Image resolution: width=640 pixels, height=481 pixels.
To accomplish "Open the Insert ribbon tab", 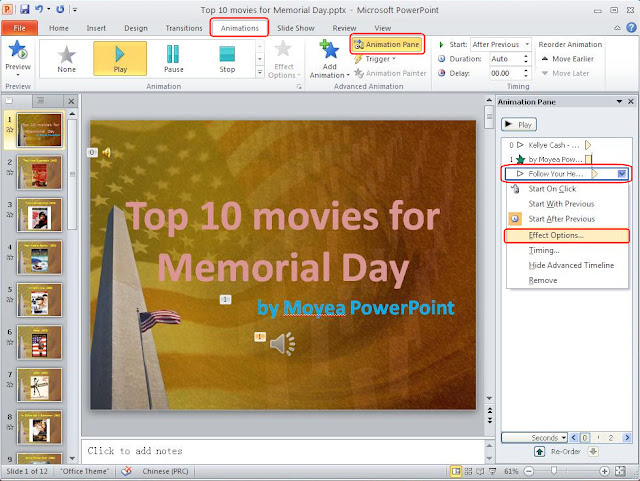I will pyautogui.click(x=96, y=28).
